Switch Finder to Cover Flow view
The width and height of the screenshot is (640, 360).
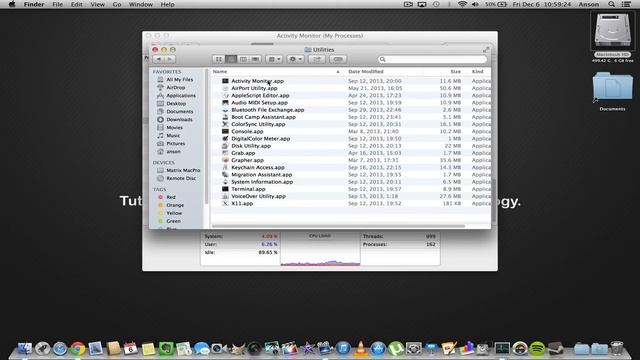click(x=256, y=59)
